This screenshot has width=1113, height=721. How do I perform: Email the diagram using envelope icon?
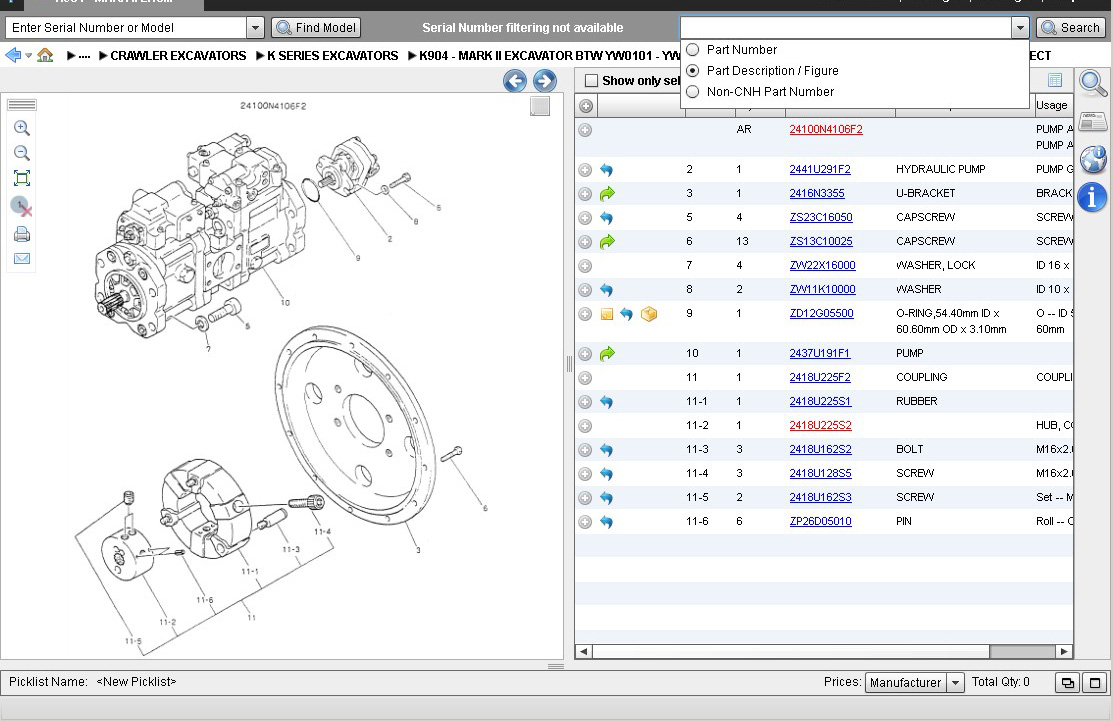21,259
